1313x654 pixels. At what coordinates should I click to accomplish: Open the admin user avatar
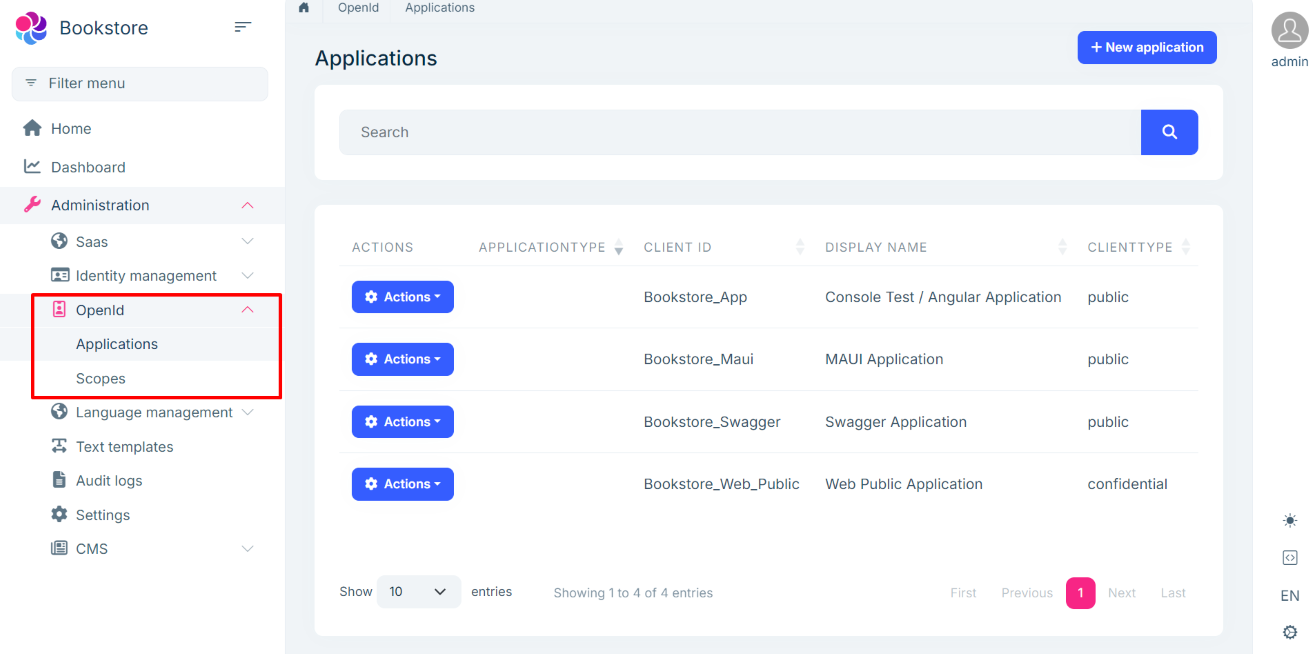point(1289,30)
